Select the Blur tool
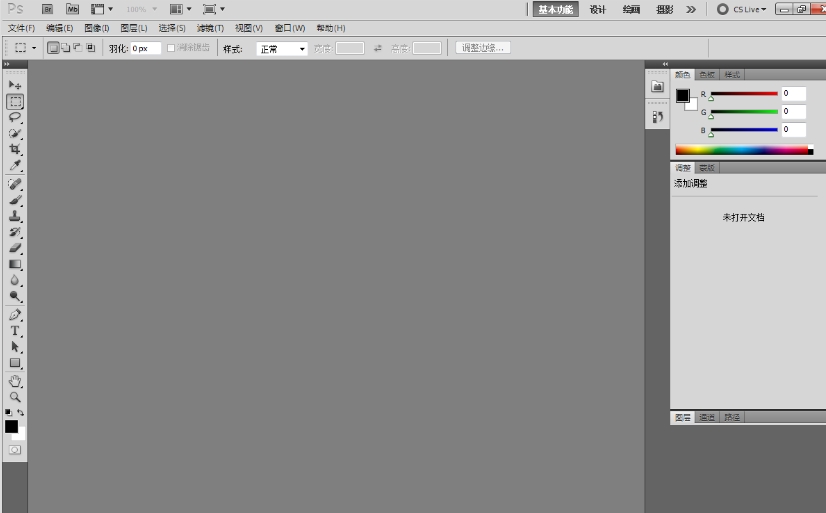 click(x=15, y=280)
